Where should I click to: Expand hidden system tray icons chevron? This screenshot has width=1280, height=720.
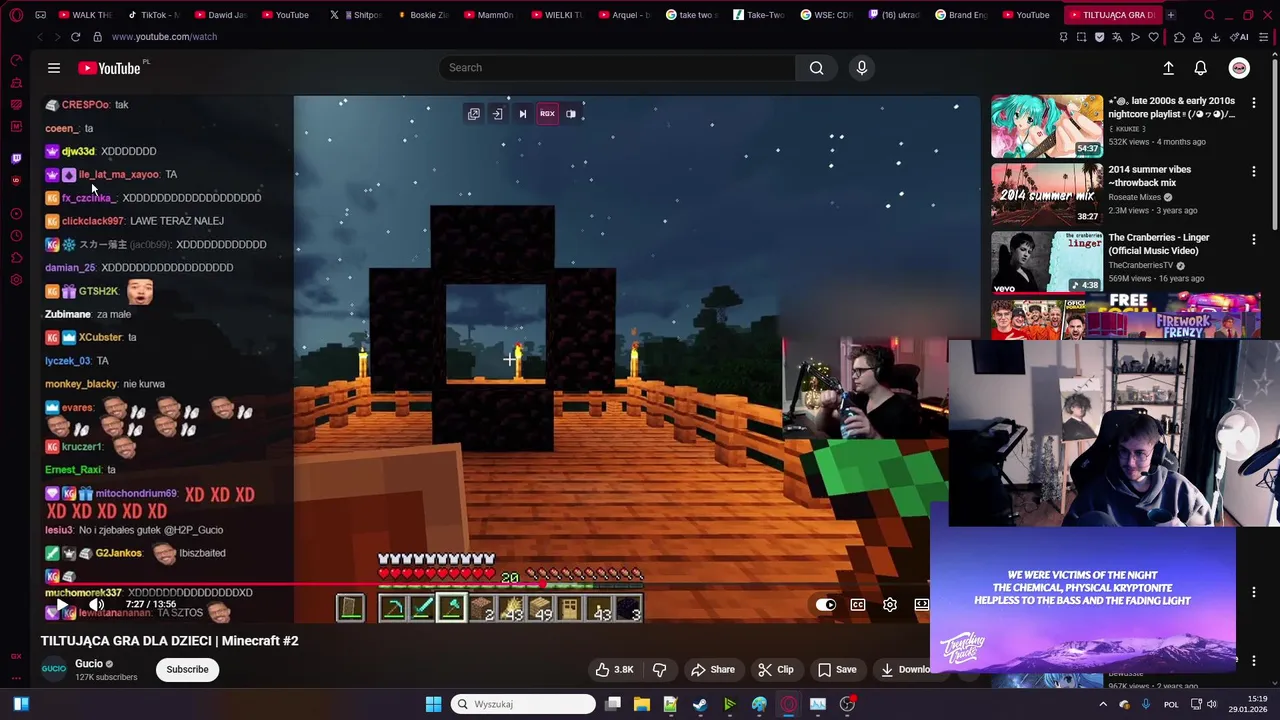coord(1103,704)
